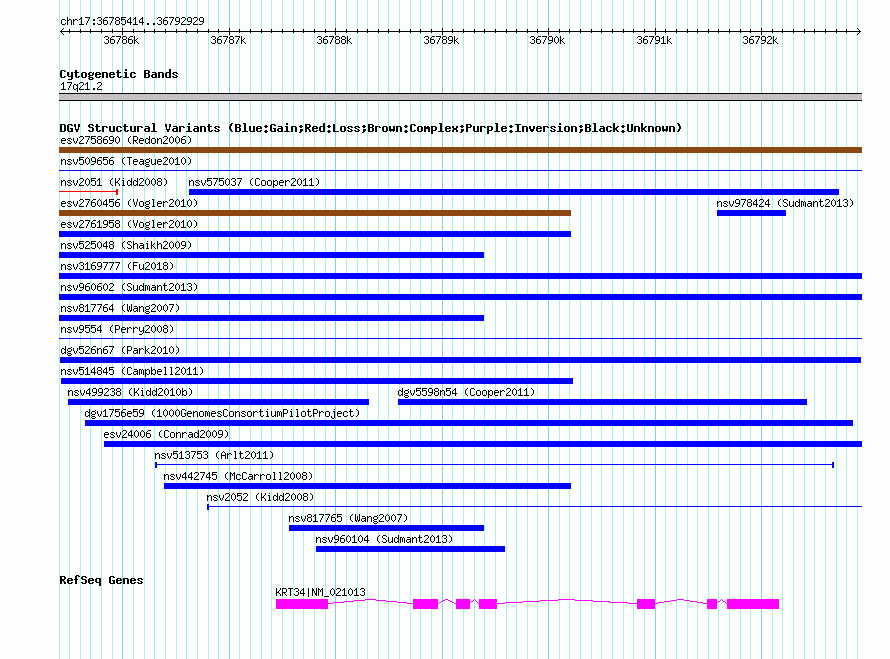Select the nsv978424 (Sudmant2013) blue bar
The height and width of the screenshot is (659, 890).
(751, 213)
